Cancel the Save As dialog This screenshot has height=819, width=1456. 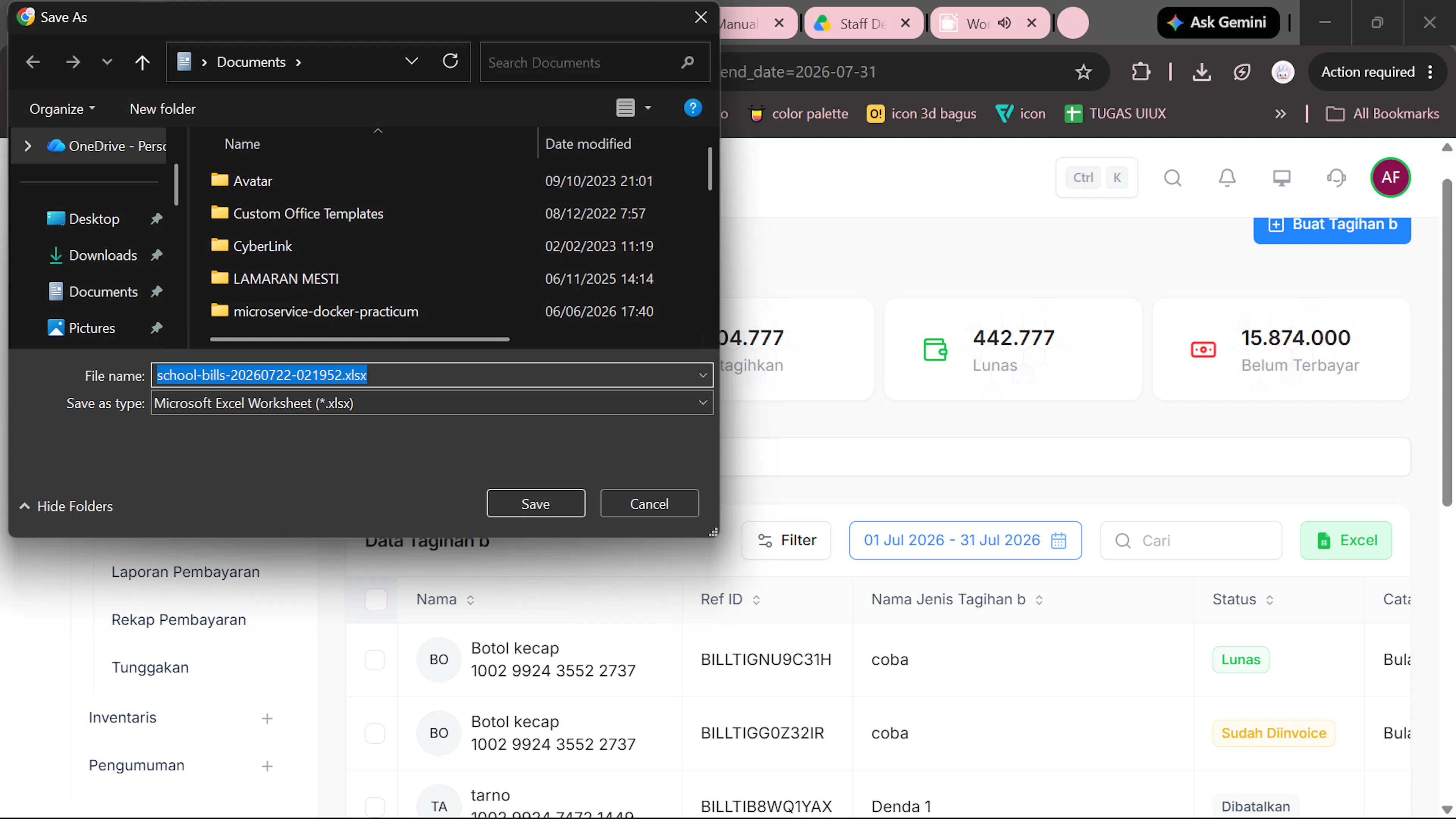click(x=649, y=503)
